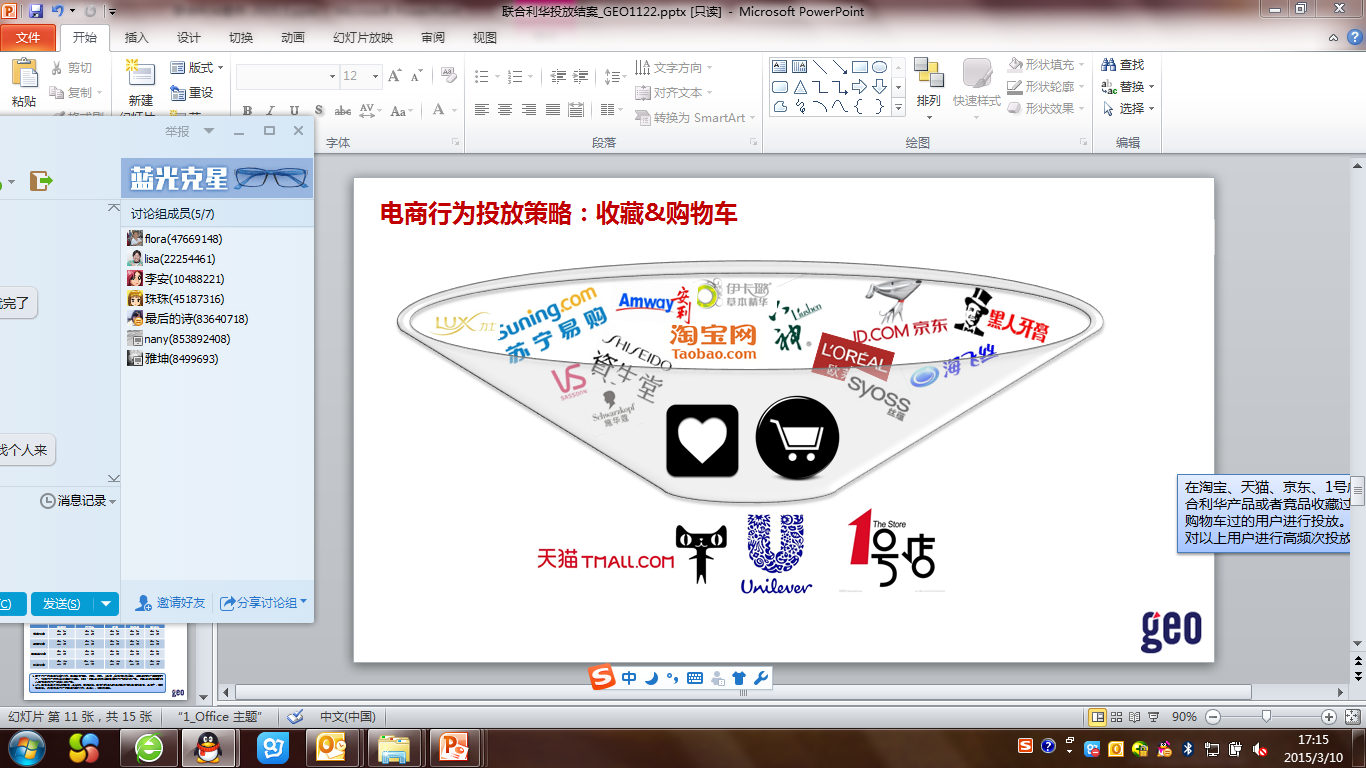1366x768 pixels.
Task: Click the Paste (粘贴) button
Action: click(24, 82)
